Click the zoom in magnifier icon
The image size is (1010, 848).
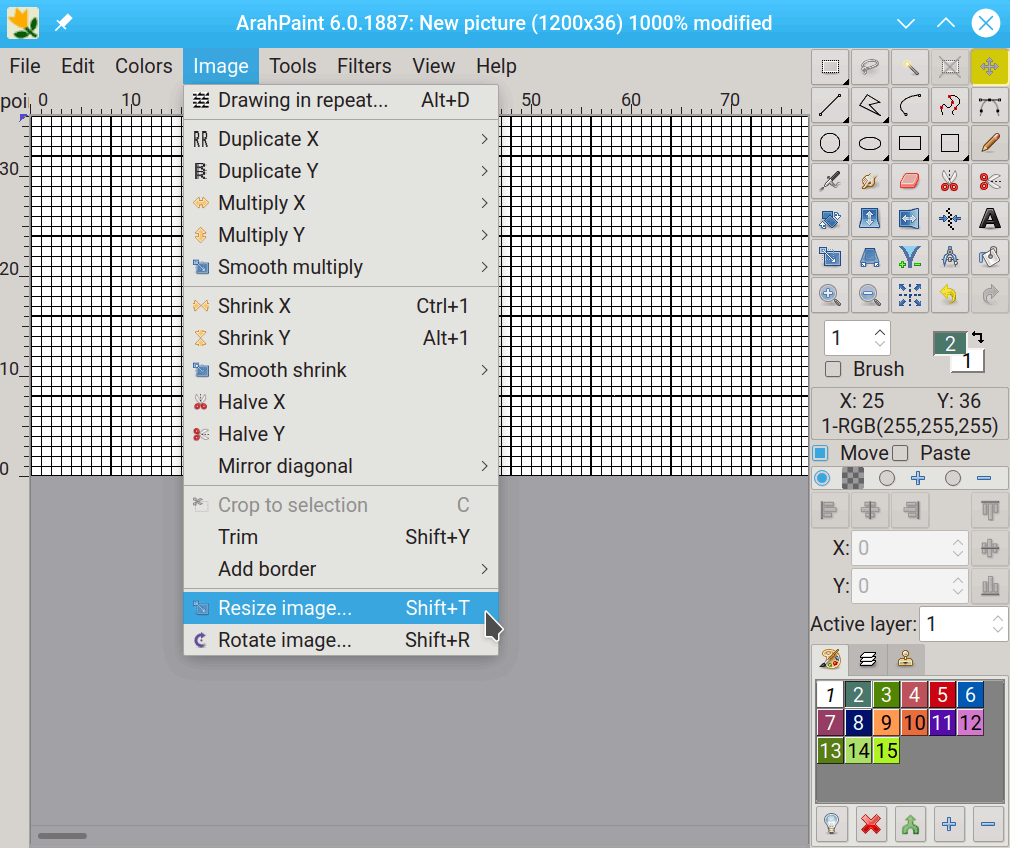point(830,294)
